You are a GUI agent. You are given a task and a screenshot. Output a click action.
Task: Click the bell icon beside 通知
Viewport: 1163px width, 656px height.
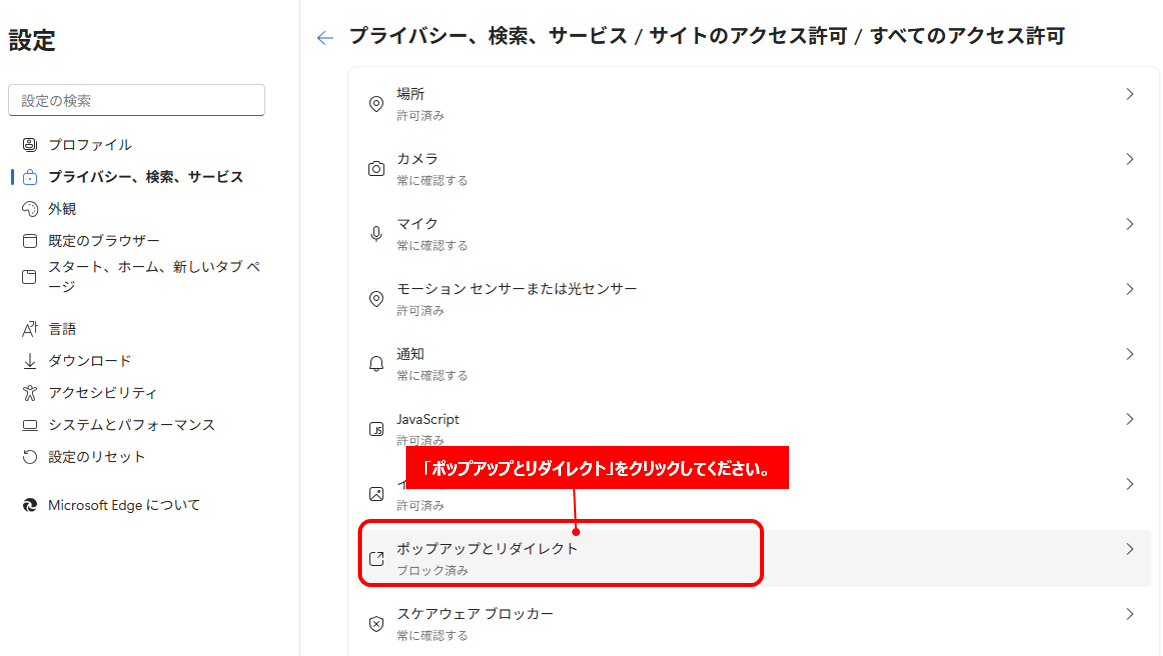point(376,364)
